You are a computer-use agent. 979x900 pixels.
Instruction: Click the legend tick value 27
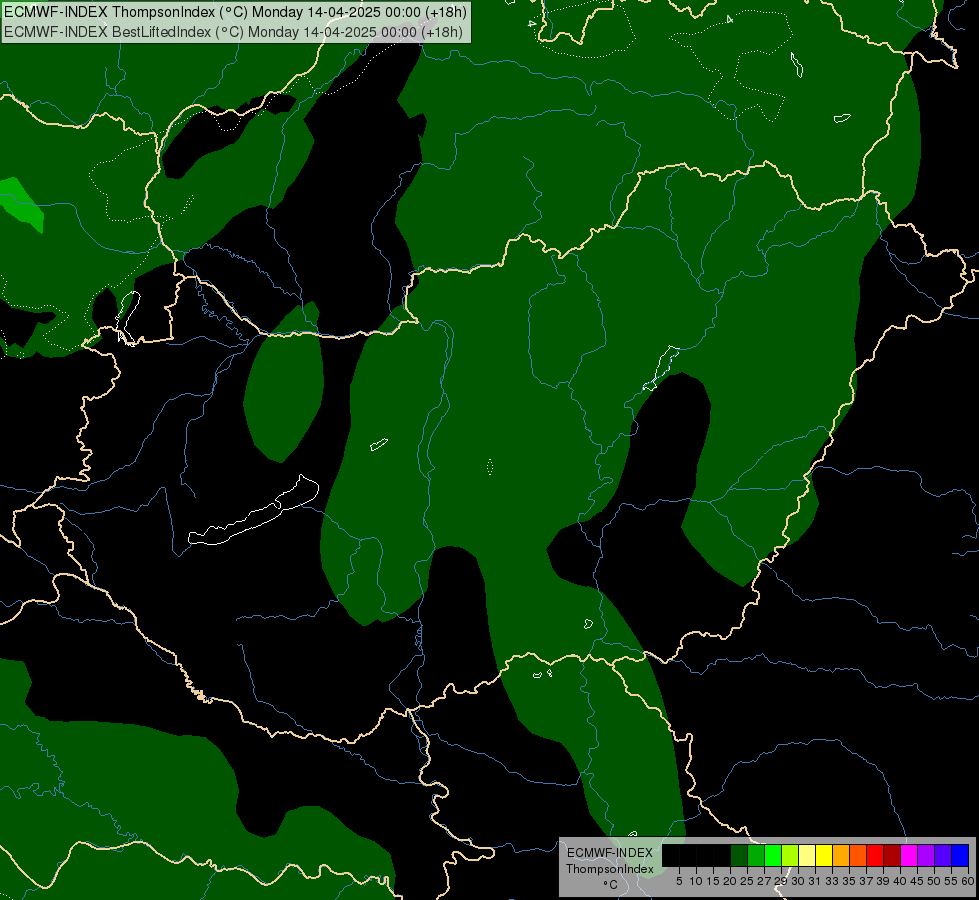pyautogui.click(x=764, y=881)
